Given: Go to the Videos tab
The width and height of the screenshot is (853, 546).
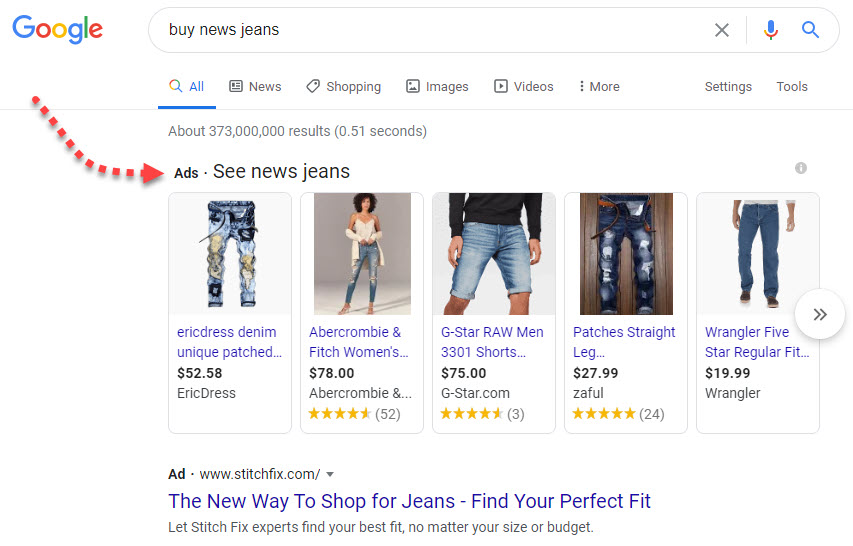Looking at the screenshot, I should coord(523,87).
